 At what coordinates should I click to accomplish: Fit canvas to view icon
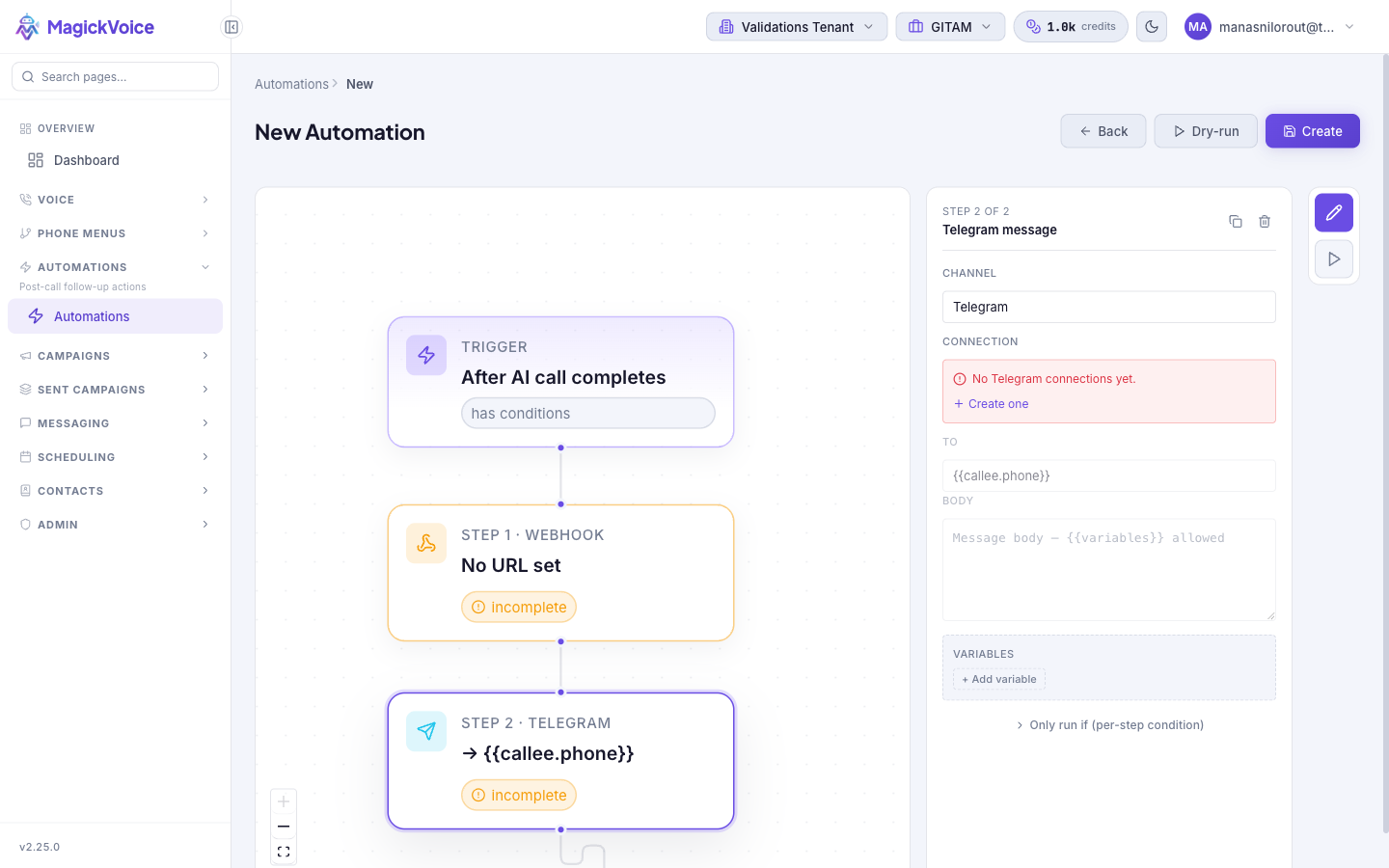click(284, 852)
